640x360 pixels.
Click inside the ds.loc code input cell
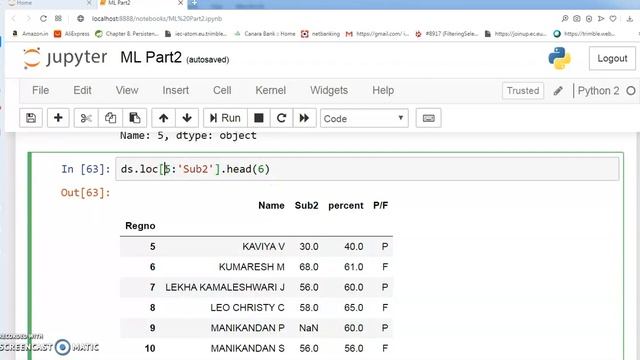(367, 169)
